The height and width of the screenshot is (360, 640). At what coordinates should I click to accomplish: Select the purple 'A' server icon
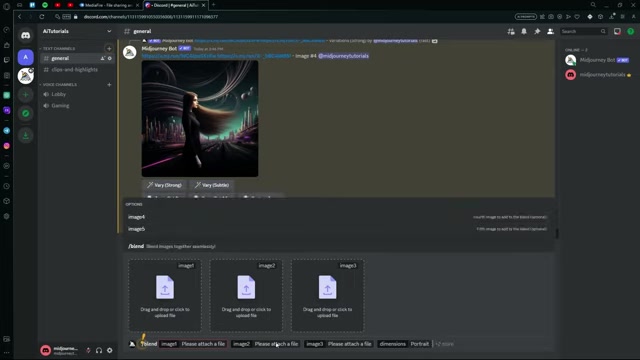pyautogui.click(x=25, y=57)
